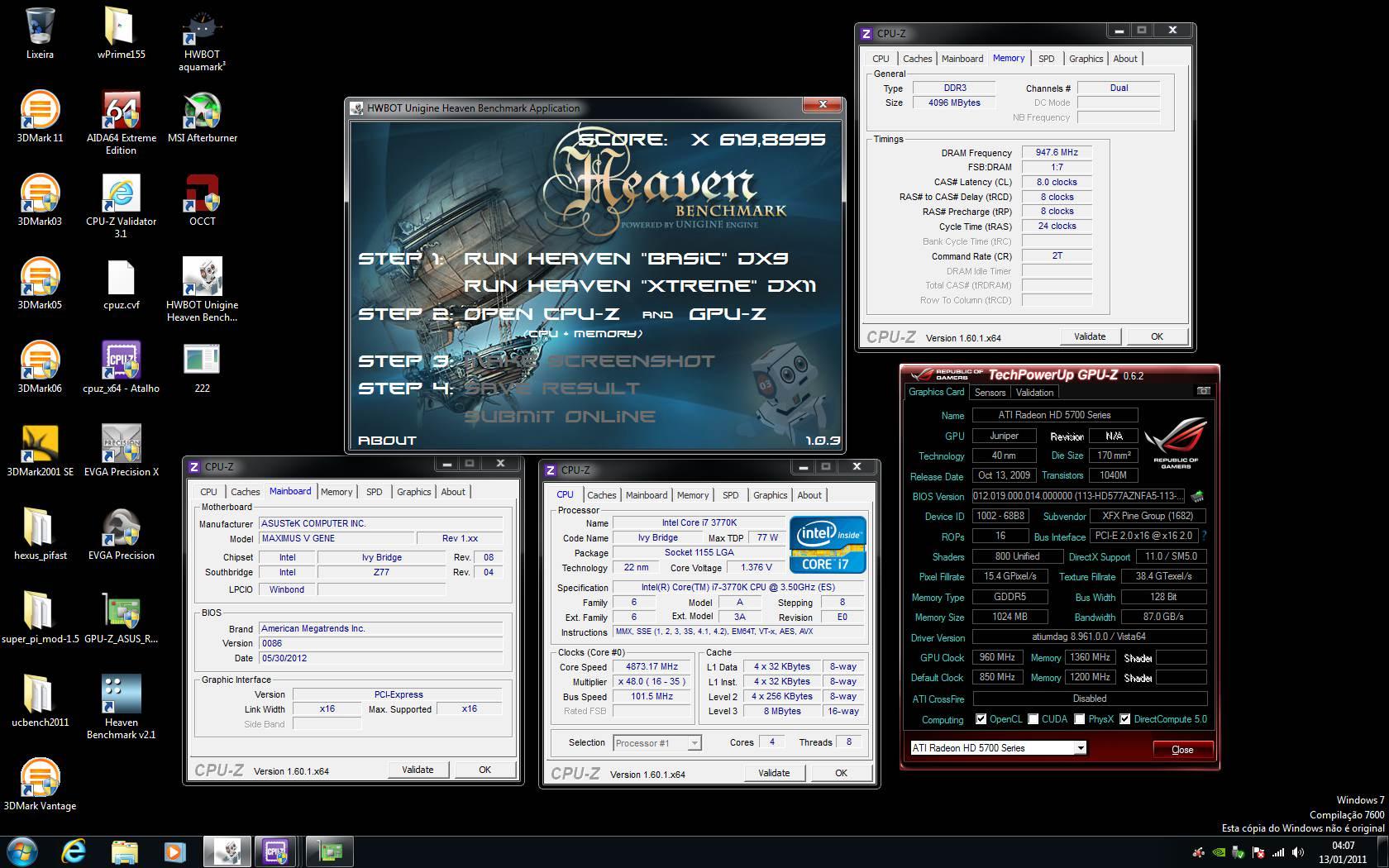Click OK in Memory CPU-Z window
This screenshot has height=868, width=1389.
[1157, 336]
